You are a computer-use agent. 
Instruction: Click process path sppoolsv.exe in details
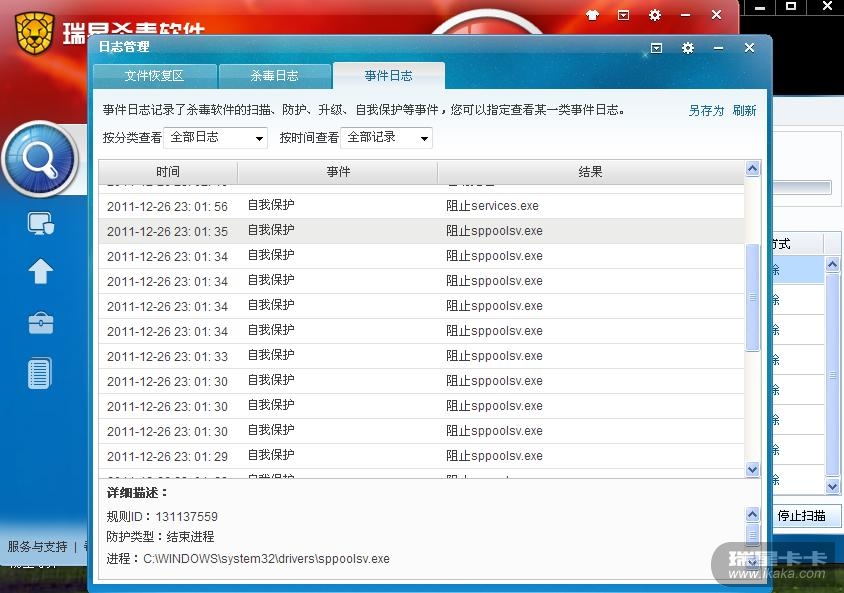tap(248, 559)
